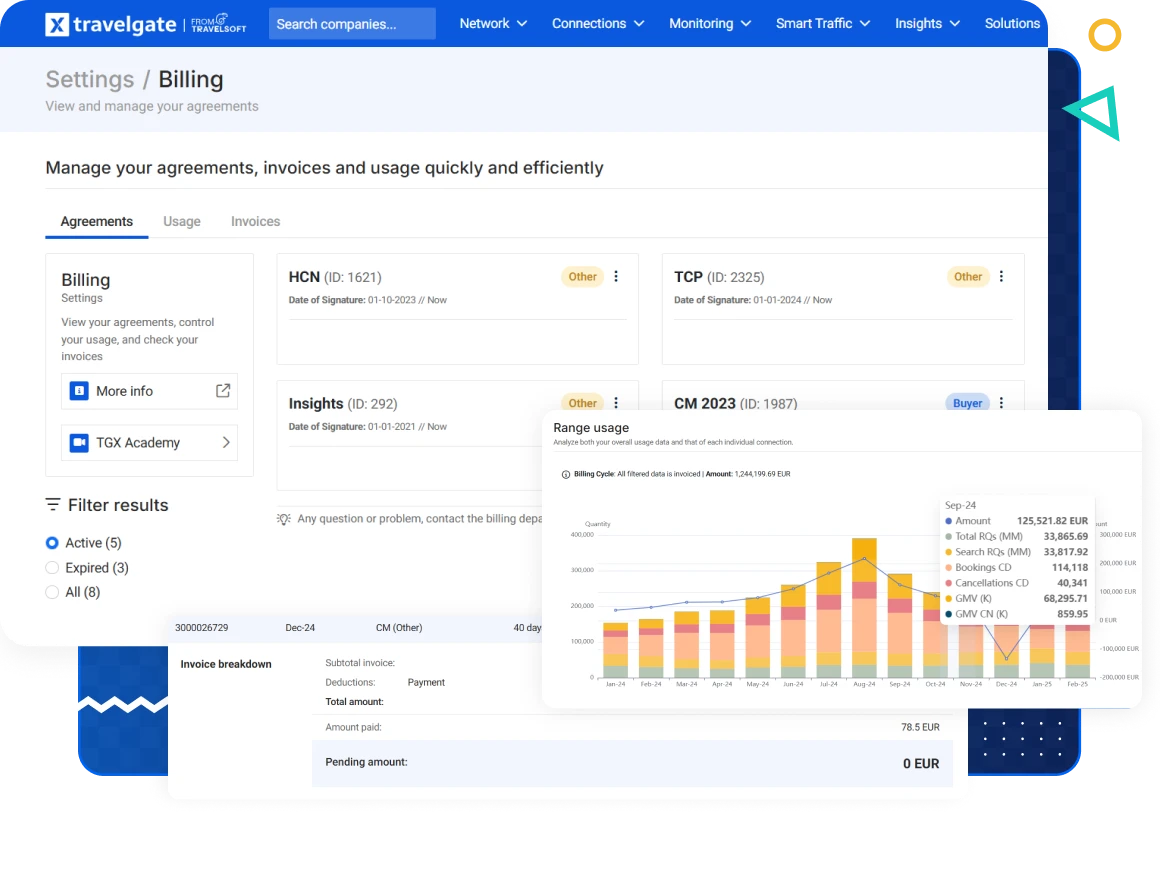
Task: Click invoice number 3000026729
Action: (201, 628)
